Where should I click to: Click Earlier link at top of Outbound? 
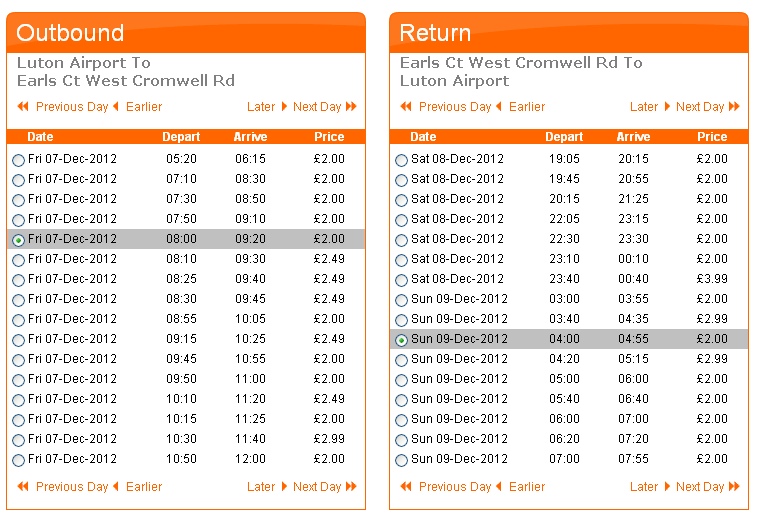click(x=144, y=107)
